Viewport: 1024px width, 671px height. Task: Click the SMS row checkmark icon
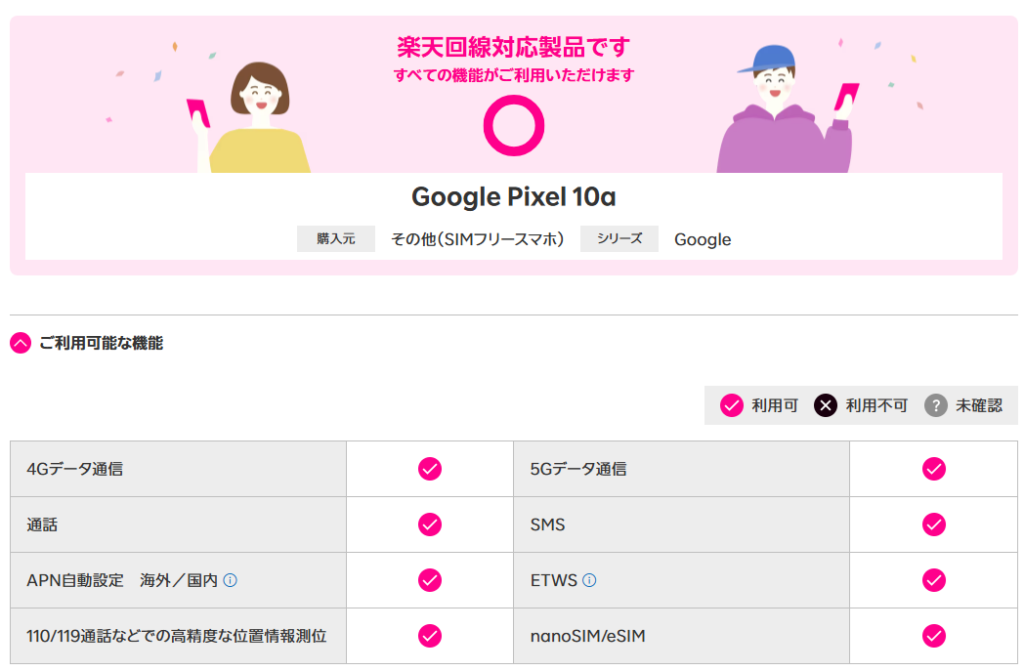tap(934, 524)
